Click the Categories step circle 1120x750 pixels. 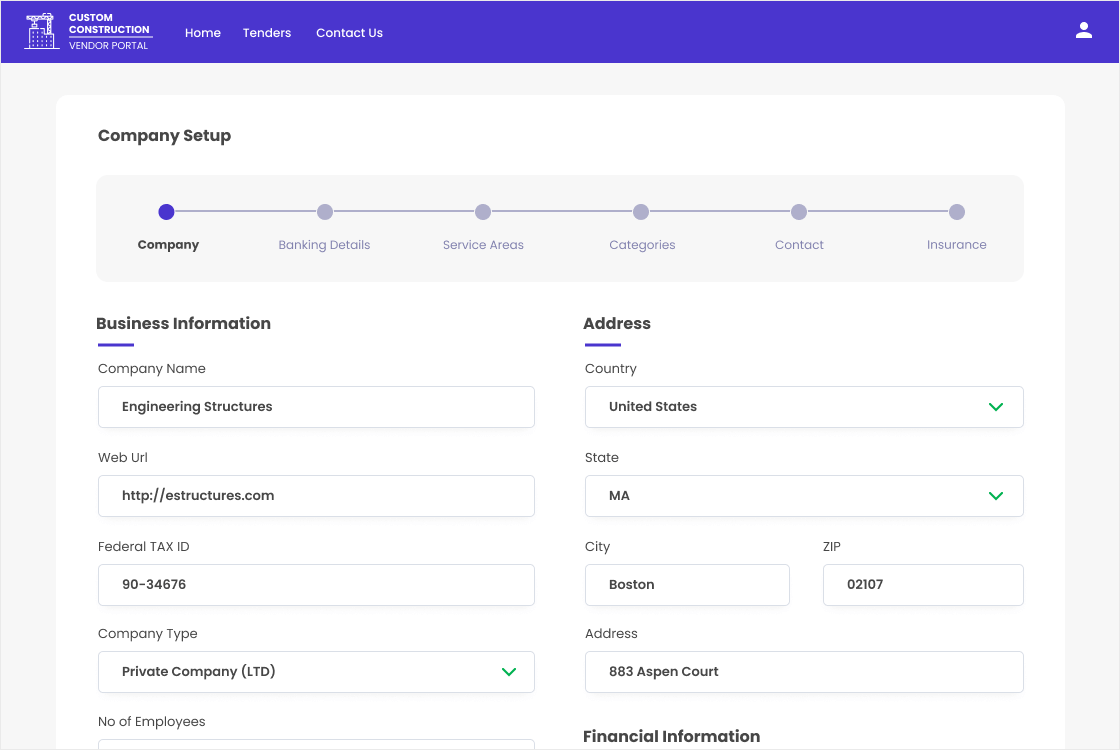641,212
